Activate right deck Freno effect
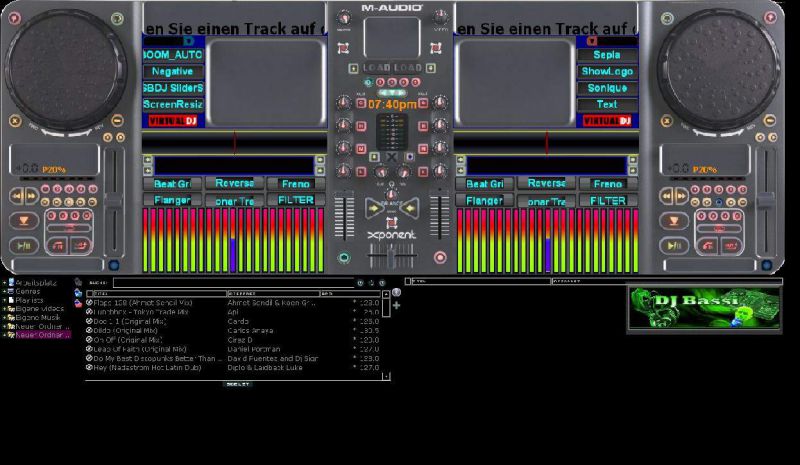This screenshot has width=800, height=465. [x=608, y=184]
